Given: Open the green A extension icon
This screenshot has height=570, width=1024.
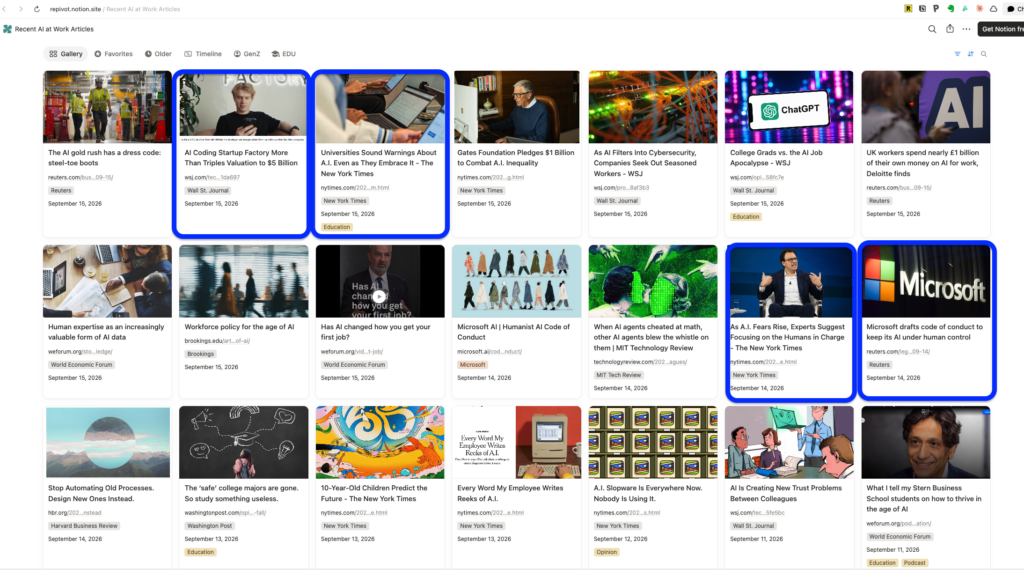Looking at the screenshot, I should pos(965,8).
